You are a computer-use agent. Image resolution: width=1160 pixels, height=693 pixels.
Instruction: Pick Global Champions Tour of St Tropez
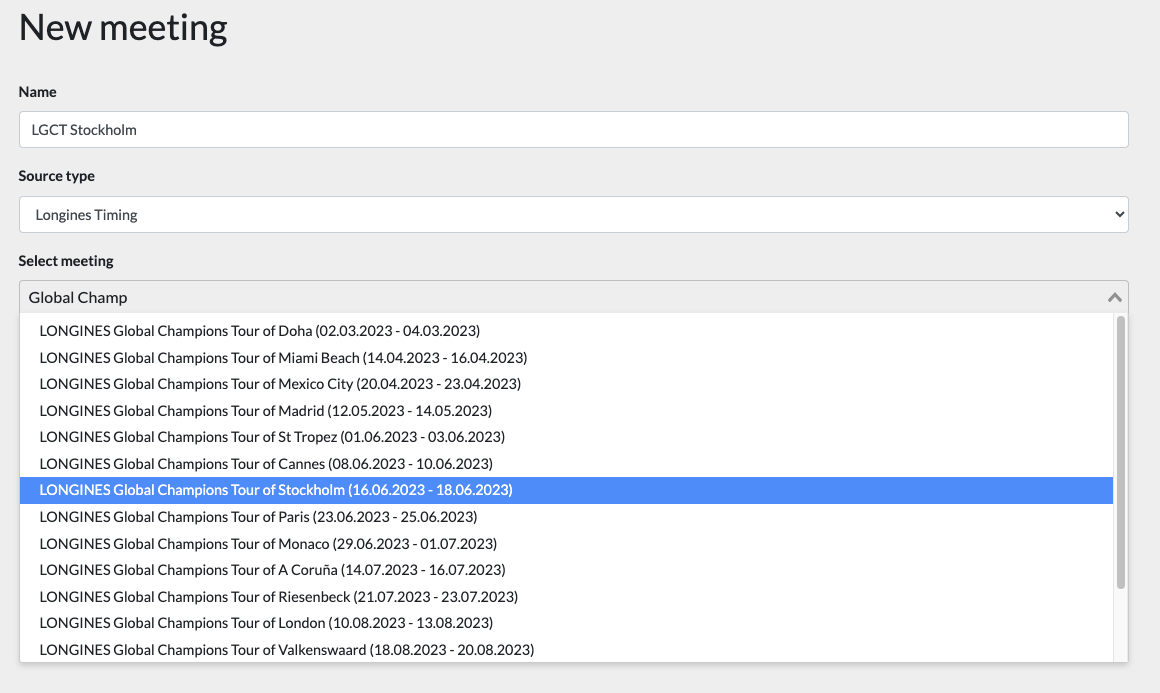point(566,437)
